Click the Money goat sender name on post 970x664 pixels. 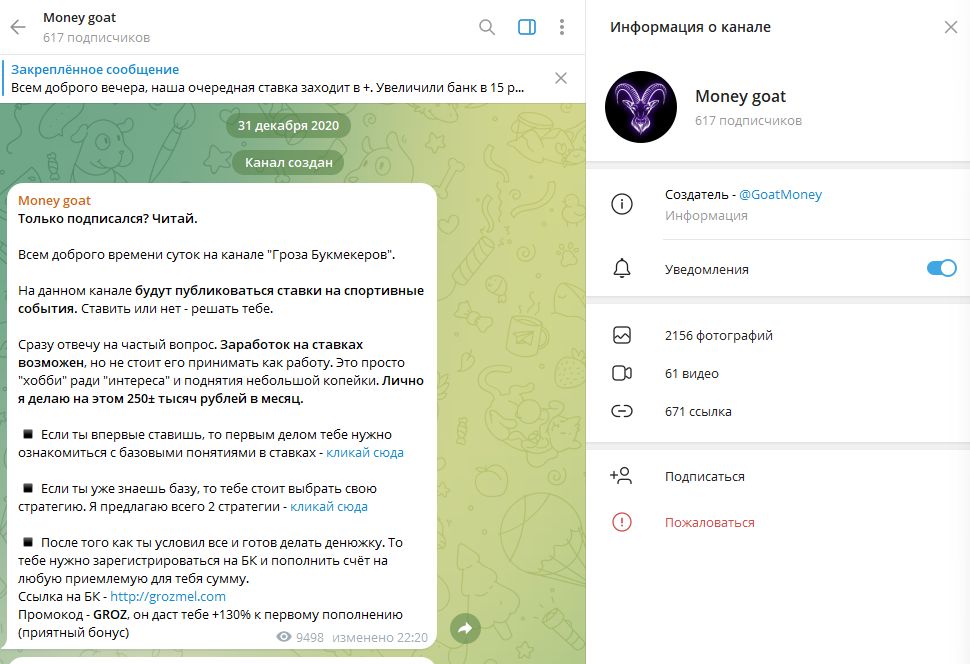pos(54,200)
